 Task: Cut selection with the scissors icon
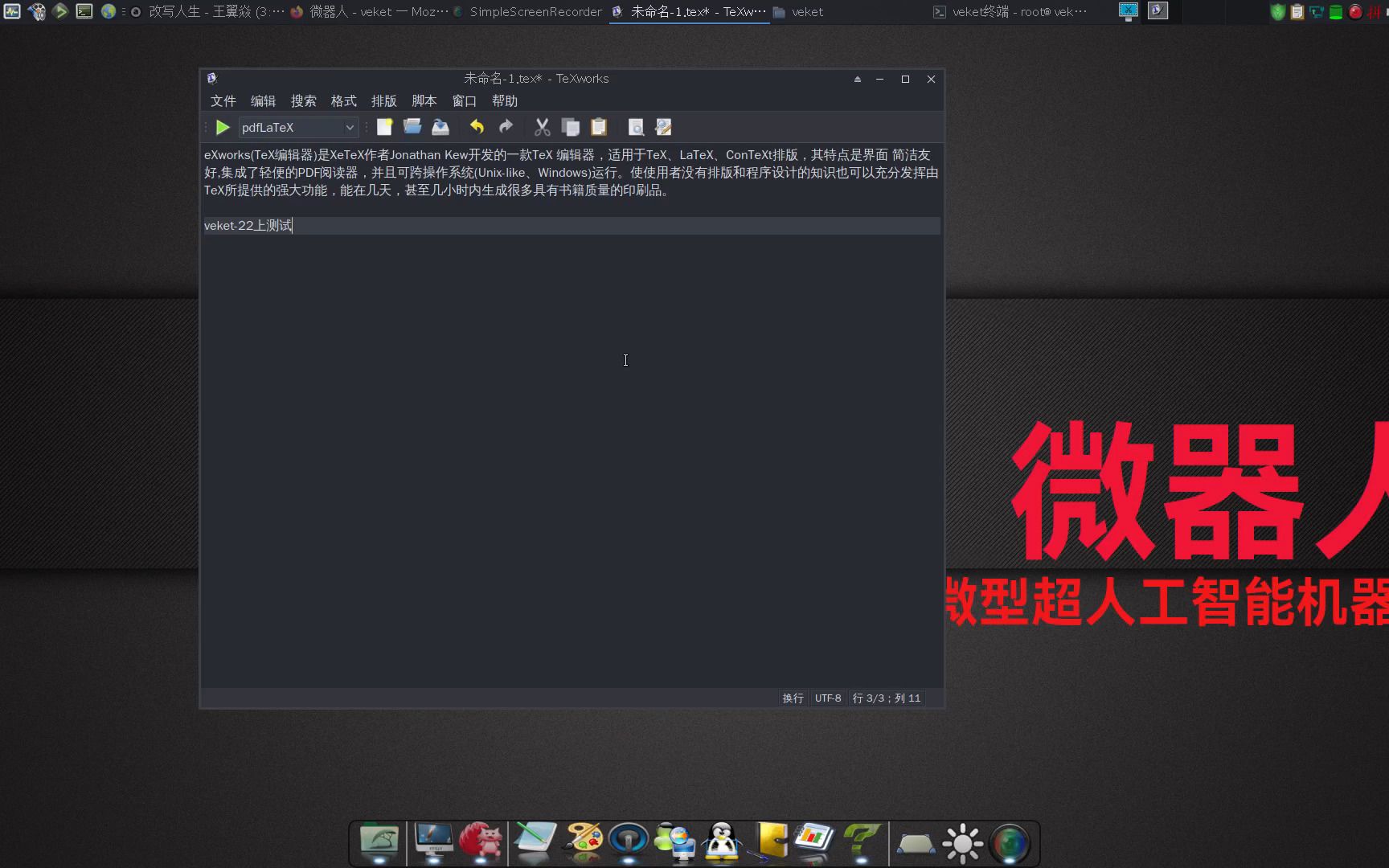pos(543,127)
